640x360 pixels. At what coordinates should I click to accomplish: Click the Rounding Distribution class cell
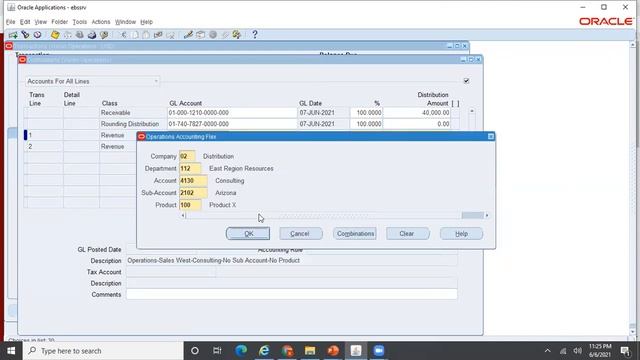pyautogui.click(x=133, y=124)
